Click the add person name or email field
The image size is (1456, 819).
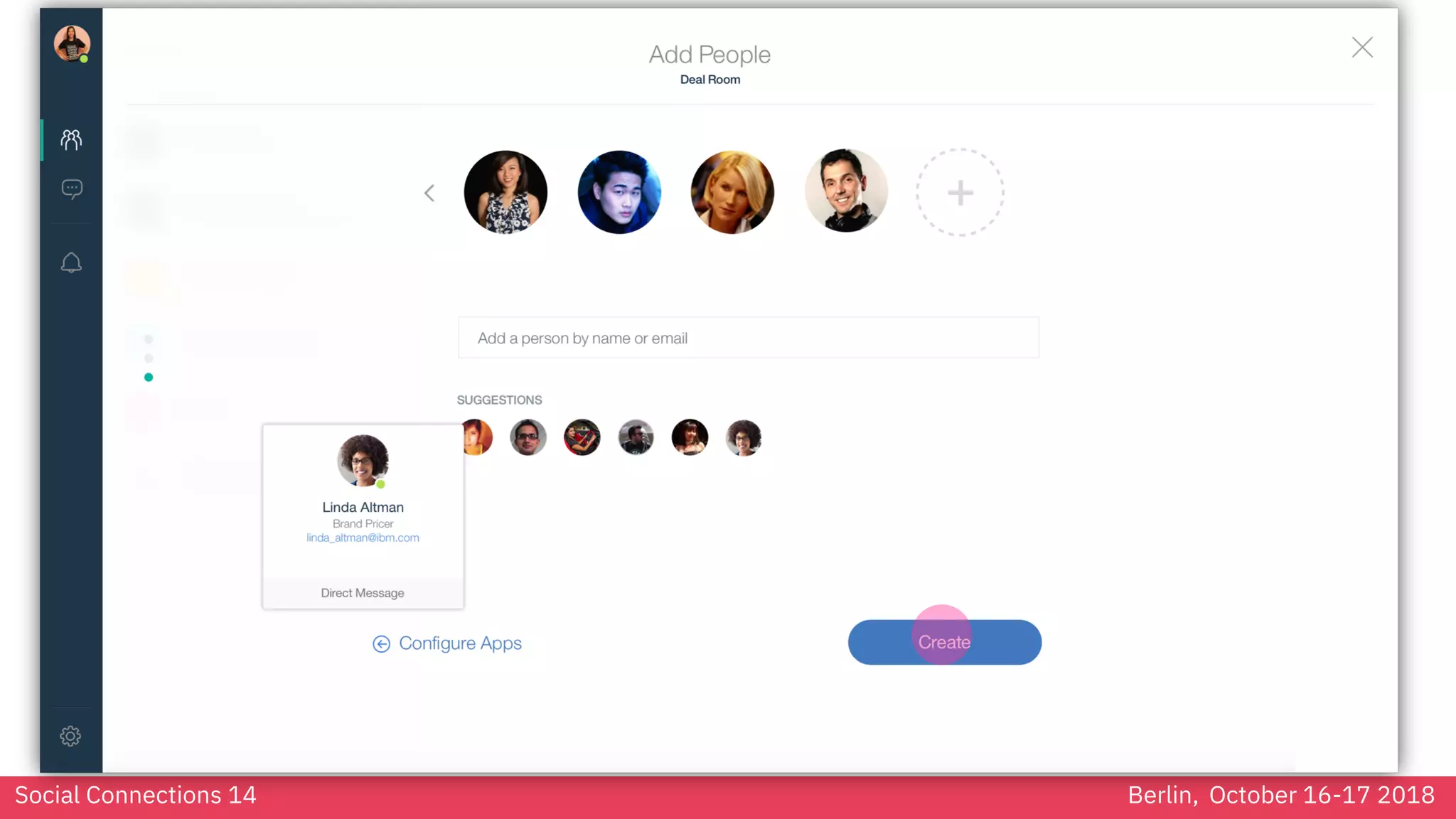[x=748, y=338]
